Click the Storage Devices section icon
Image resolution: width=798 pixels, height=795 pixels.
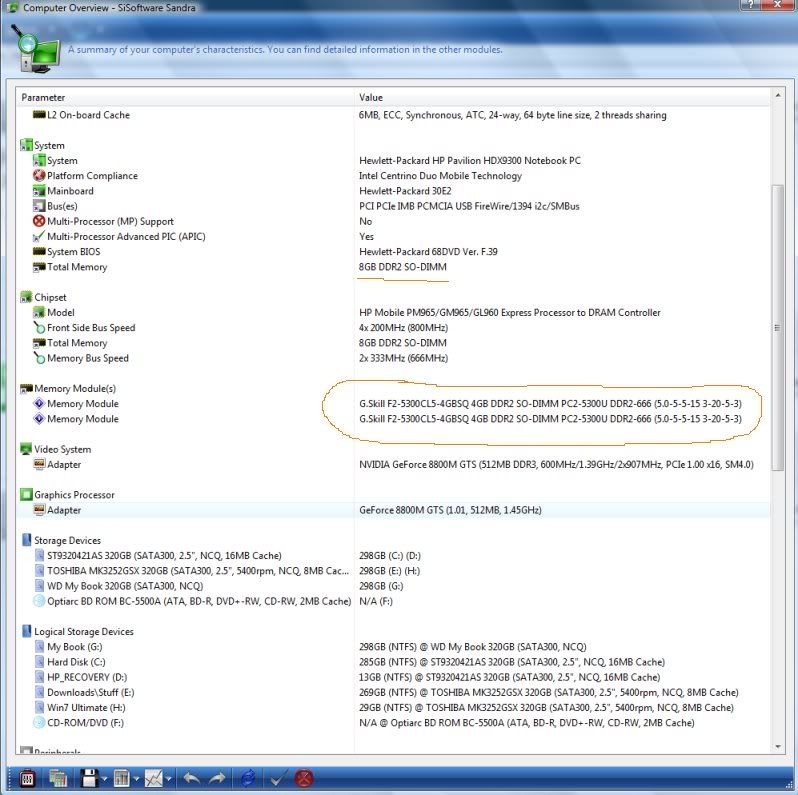click(26, 540)
